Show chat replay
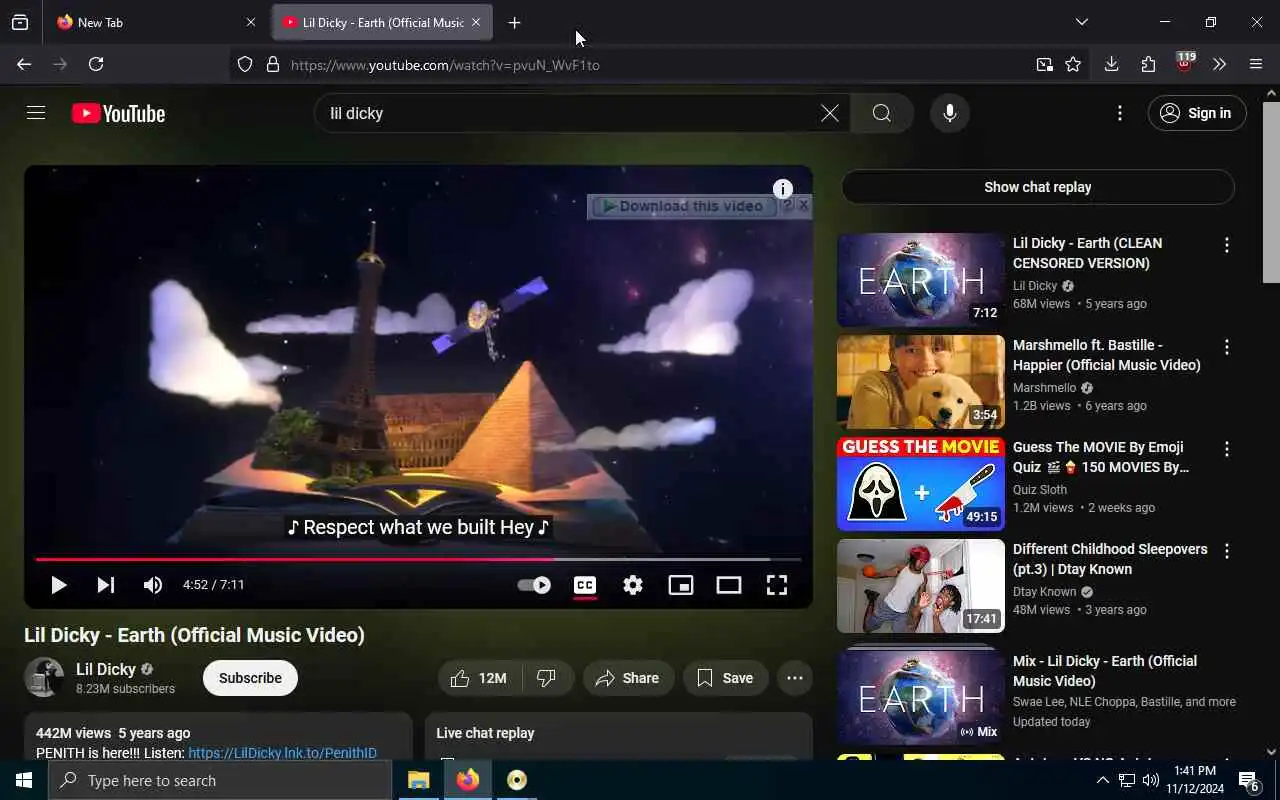 pos(1038,187)
